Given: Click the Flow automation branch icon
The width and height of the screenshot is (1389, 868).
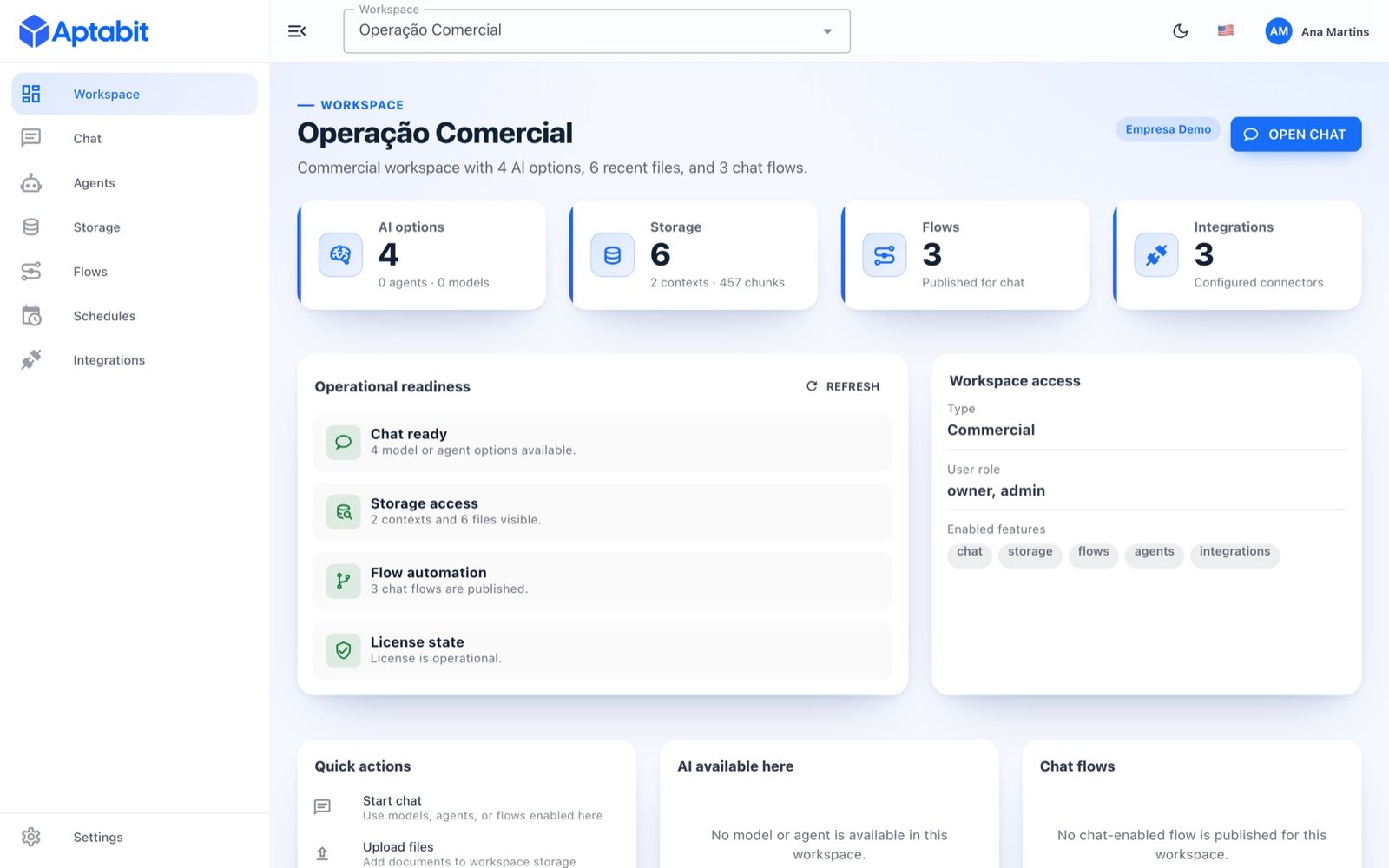Looking at the screenshot, I should click(343, 581).
